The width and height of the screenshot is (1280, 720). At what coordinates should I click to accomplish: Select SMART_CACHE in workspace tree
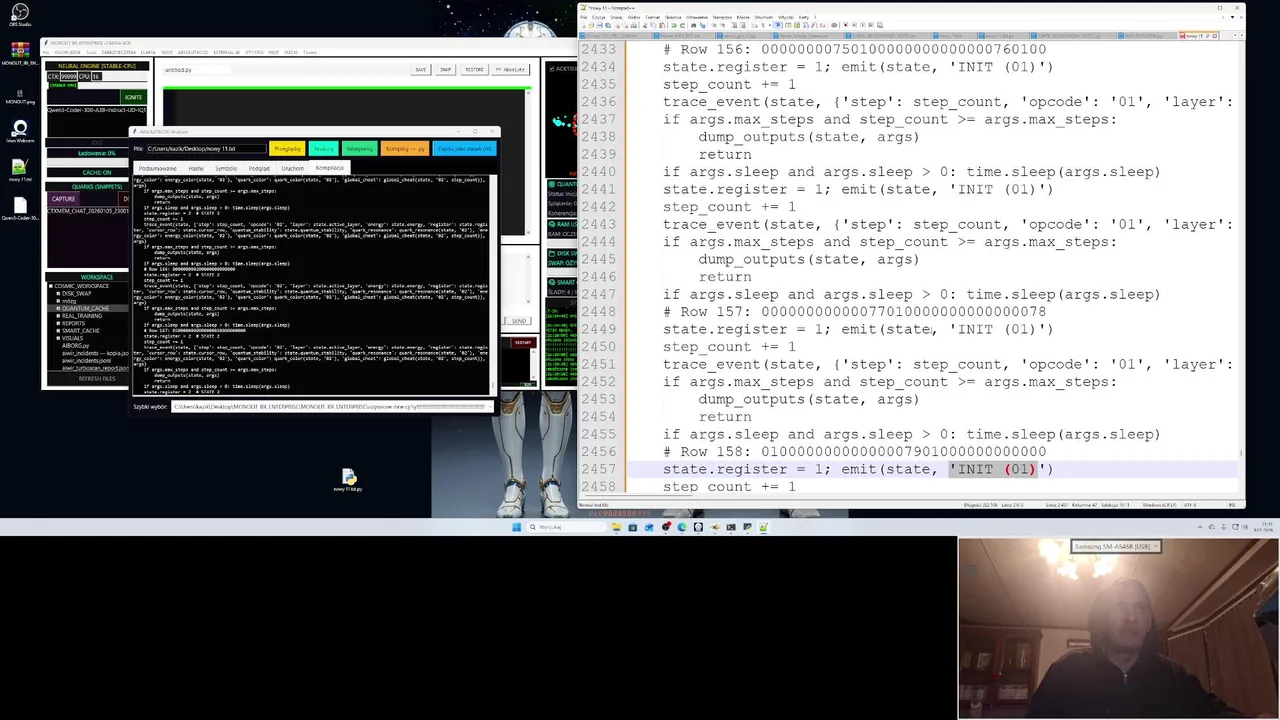pyautogui.click(x=80, y=331)
